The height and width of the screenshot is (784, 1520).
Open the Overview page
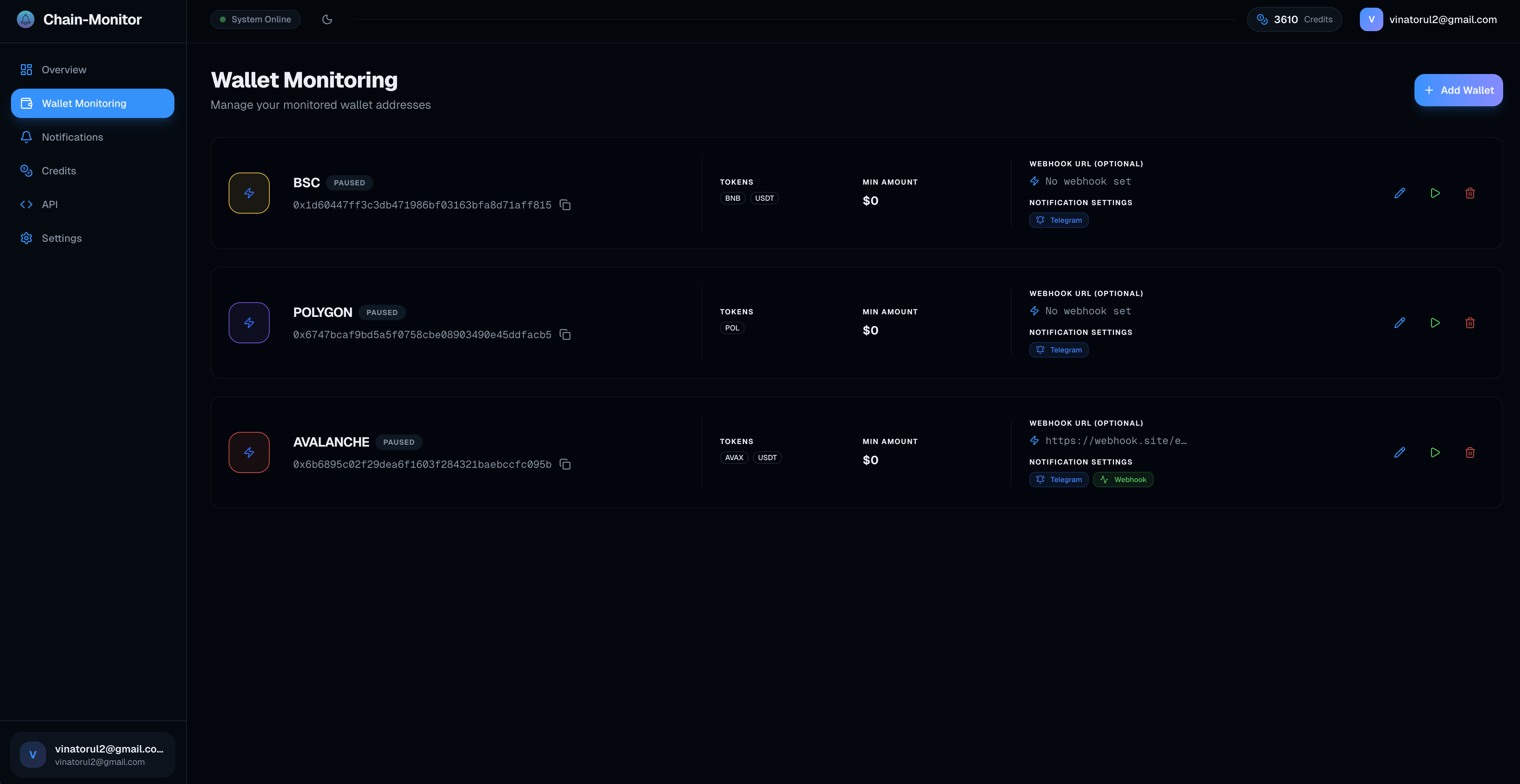click(64, 69)
